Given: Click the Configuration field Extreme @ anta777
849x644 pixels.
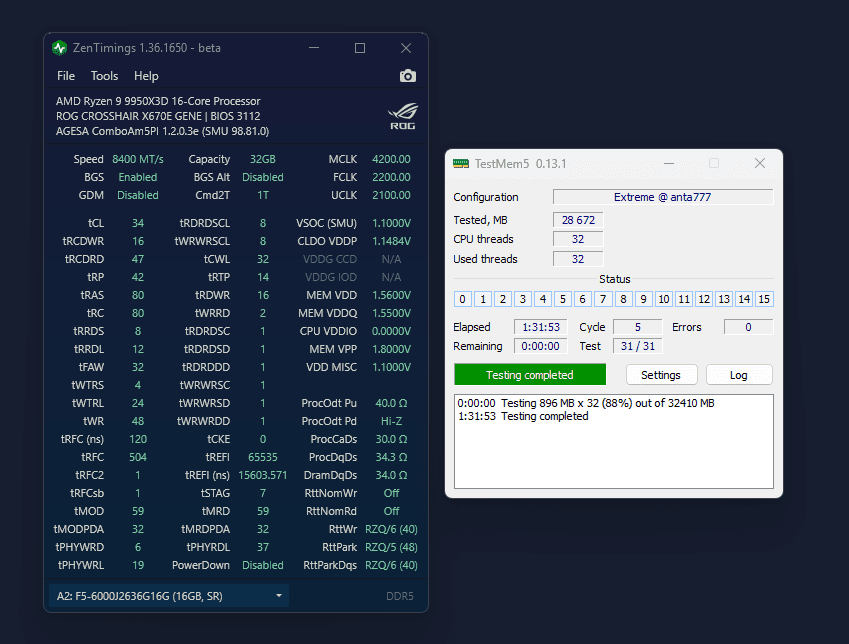Looking at the screenshot, I should pyautogui.click(x=663, y=197).
